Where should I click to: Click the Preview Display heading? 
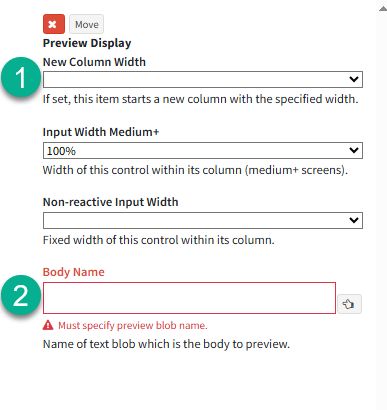click(x=87, y=43)
